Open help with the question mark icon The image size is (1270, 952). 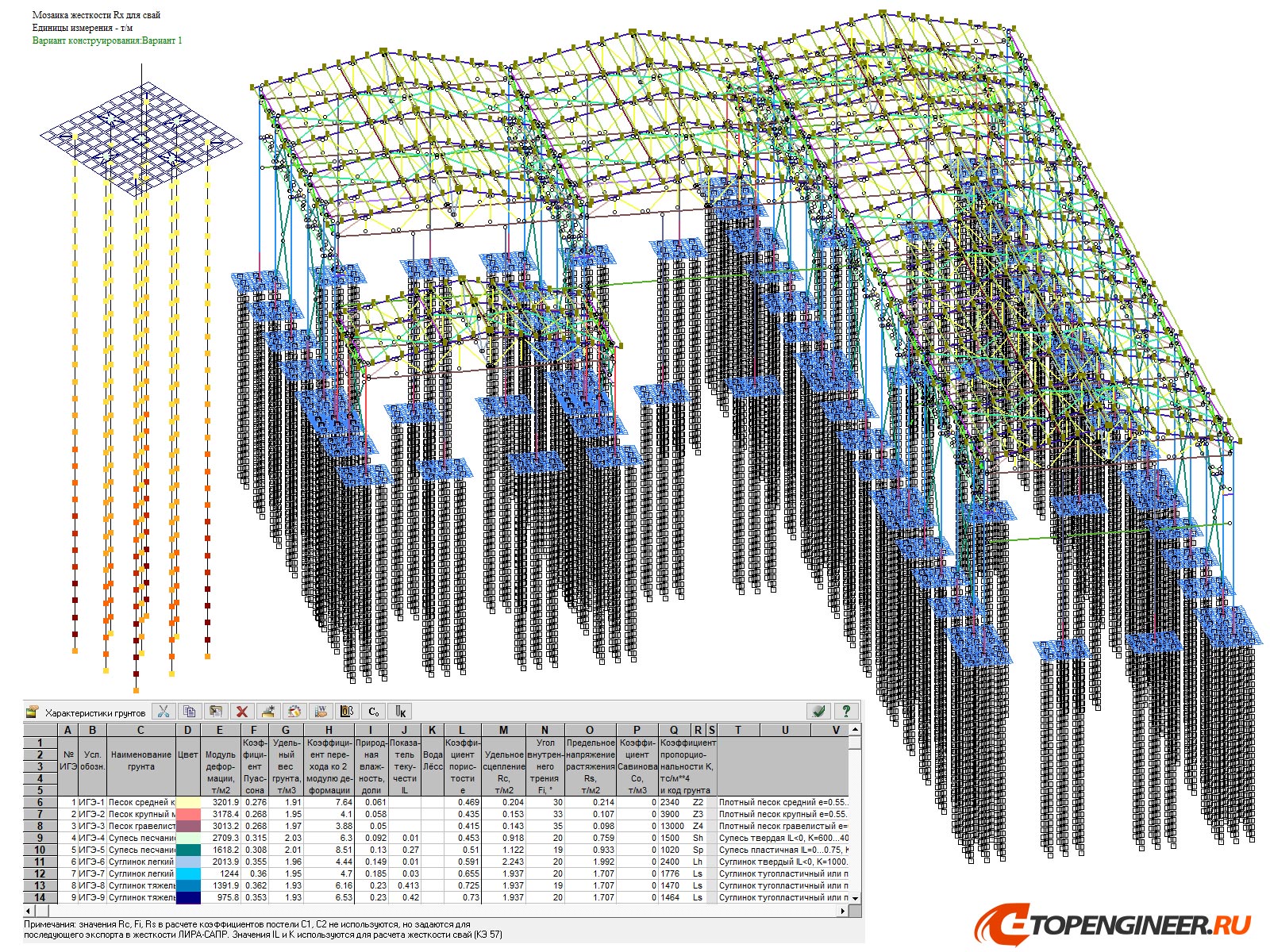846,712
